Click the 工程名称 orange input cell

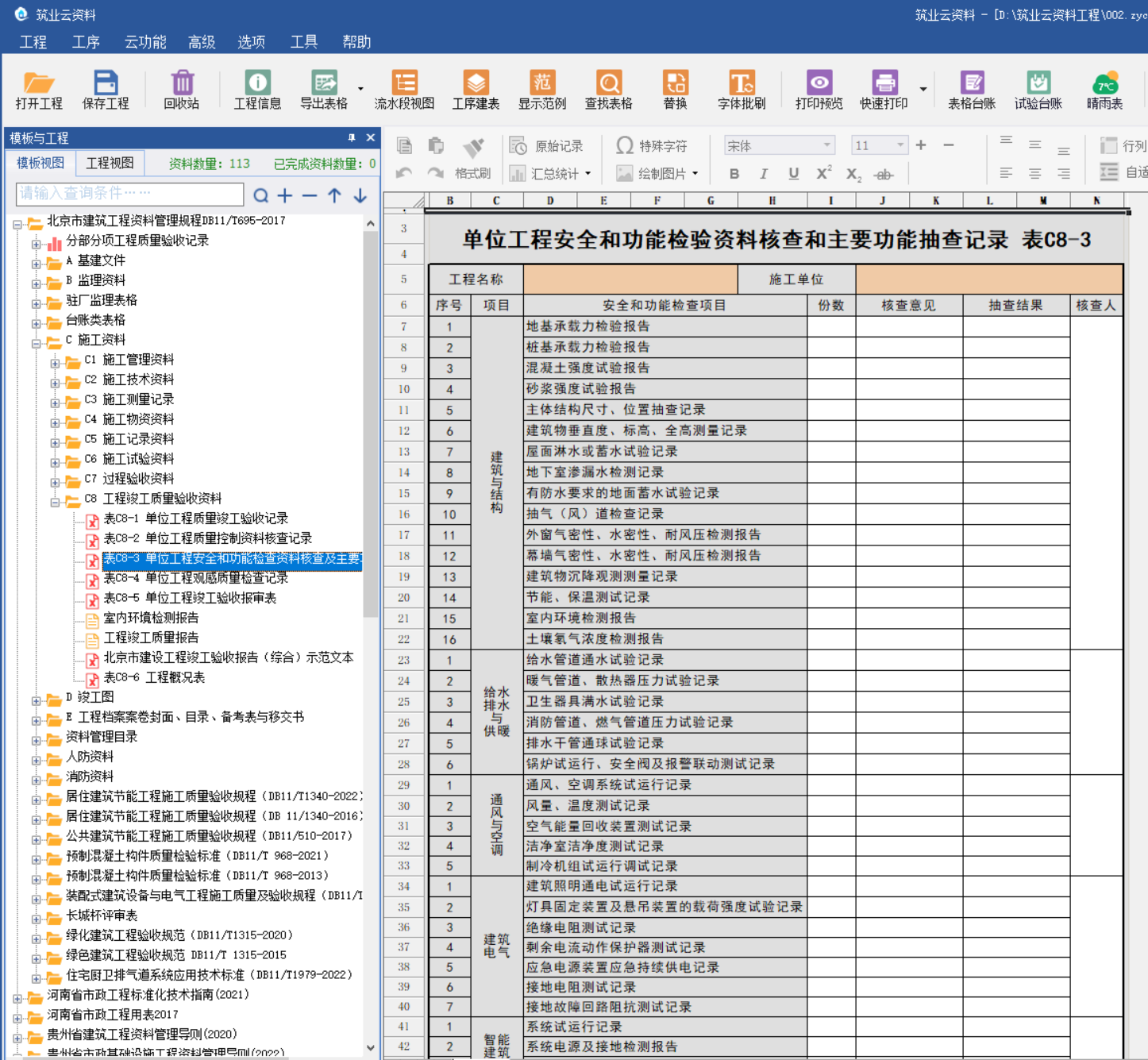pos(630,279)
